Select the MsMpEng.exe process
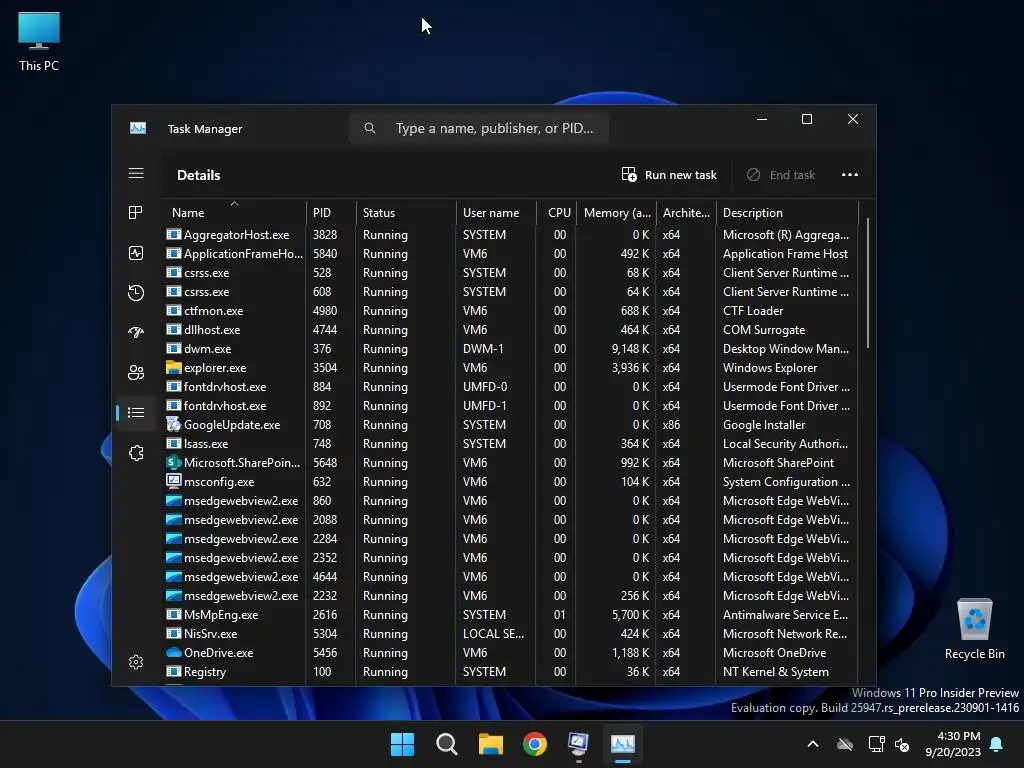Screen dimensions: 1024x768 510,615
